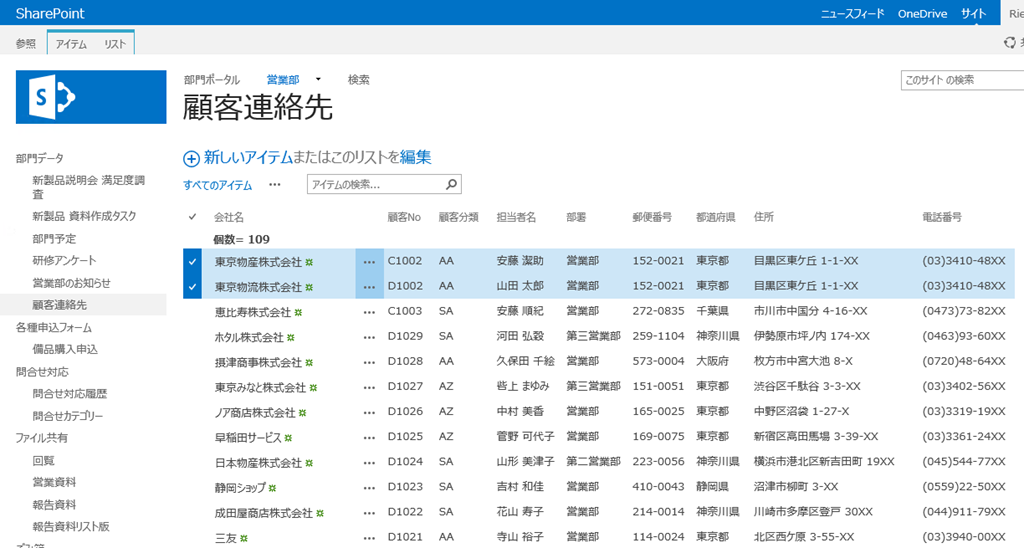The image size is (1024, 548).
Task: Open the ellipsis menu for 摂津商事株式会社
Action: coord(369,362)
